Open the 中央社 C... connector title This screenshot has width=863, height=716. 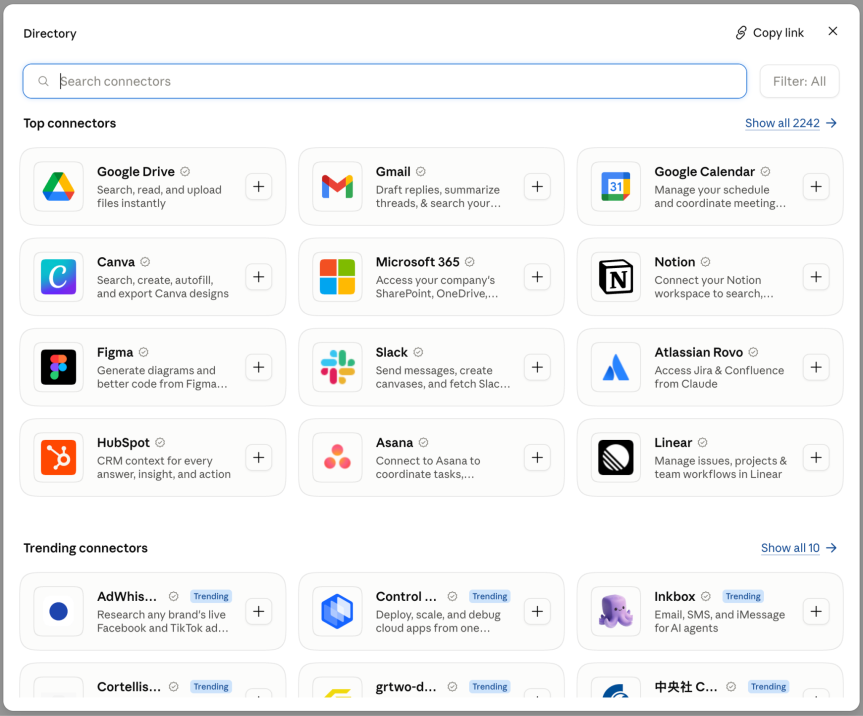686,687
